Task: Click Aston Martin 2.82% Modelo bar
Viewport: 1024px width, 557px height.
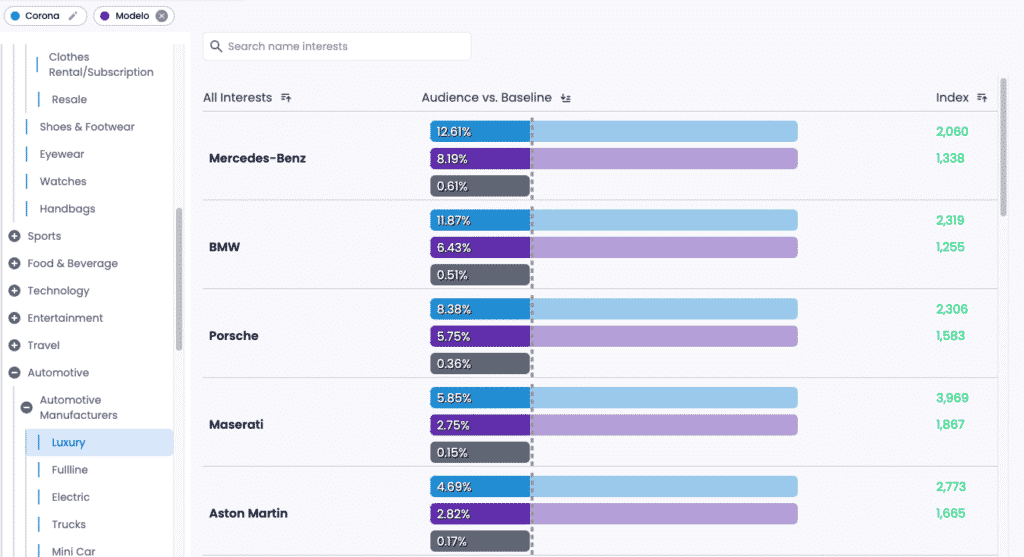Action: tap(614, 514)
